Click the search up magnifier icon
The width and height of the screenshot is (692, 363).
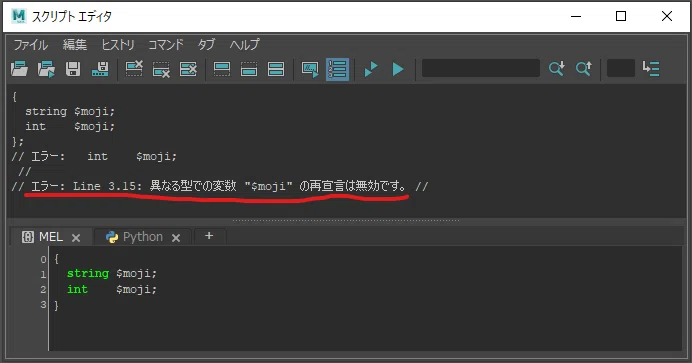pos(583,68)
